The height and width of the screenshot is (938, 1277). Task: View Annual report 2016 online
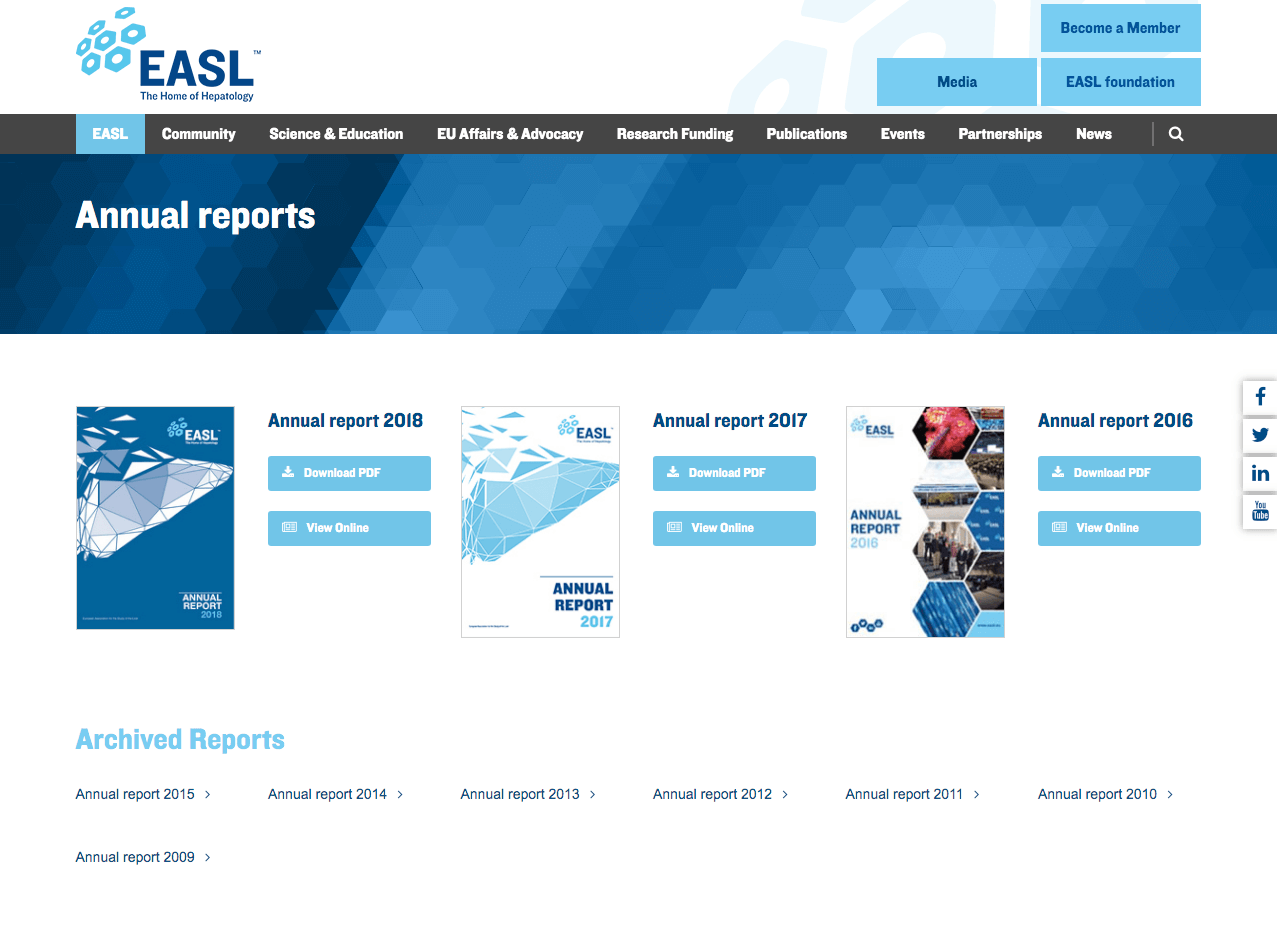coord(1119,528)
